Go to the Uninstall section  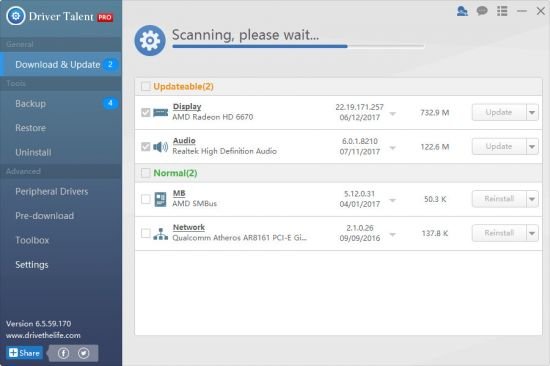click(x=61, y=152)
